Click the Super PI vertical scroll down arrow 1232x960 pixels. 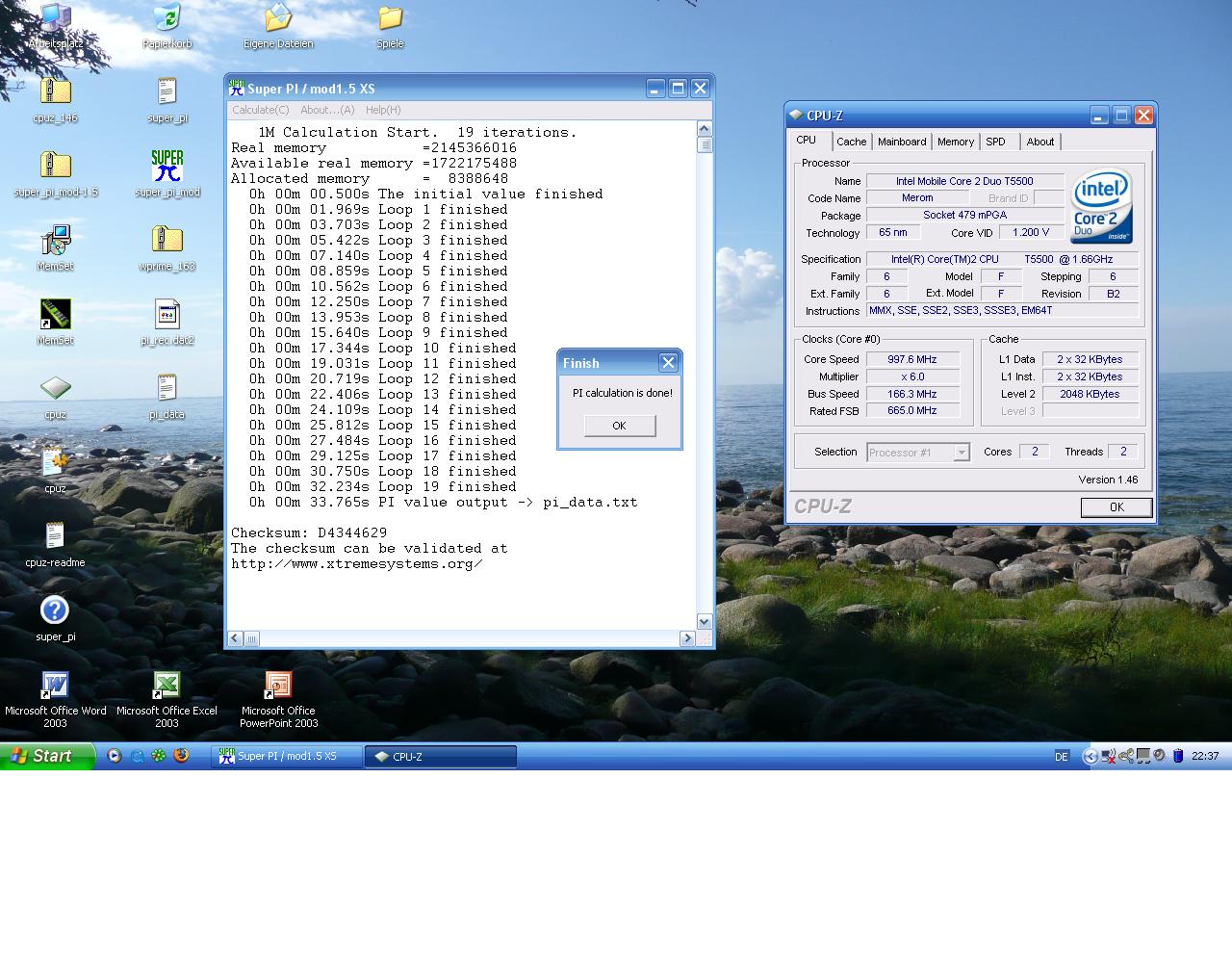[704, 622]
